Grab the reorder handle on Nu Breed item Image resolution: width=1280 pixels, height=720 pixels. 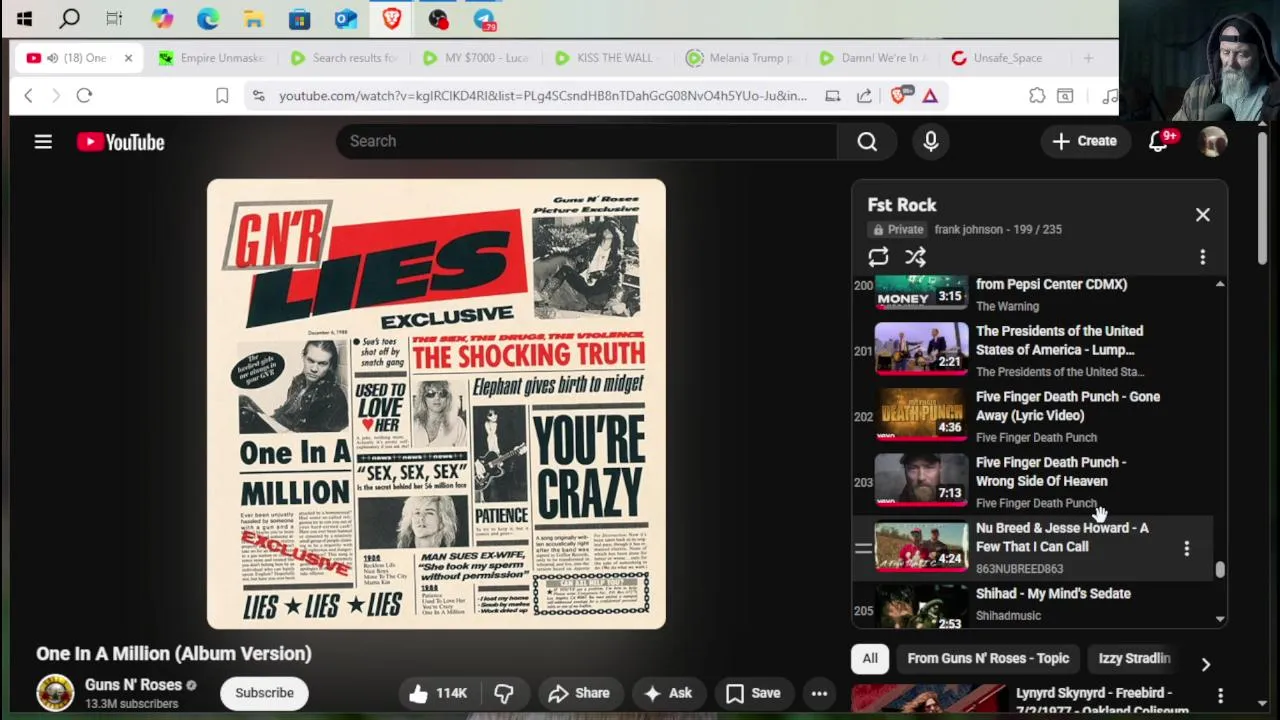pyautogui.click(x=863, y=548)
